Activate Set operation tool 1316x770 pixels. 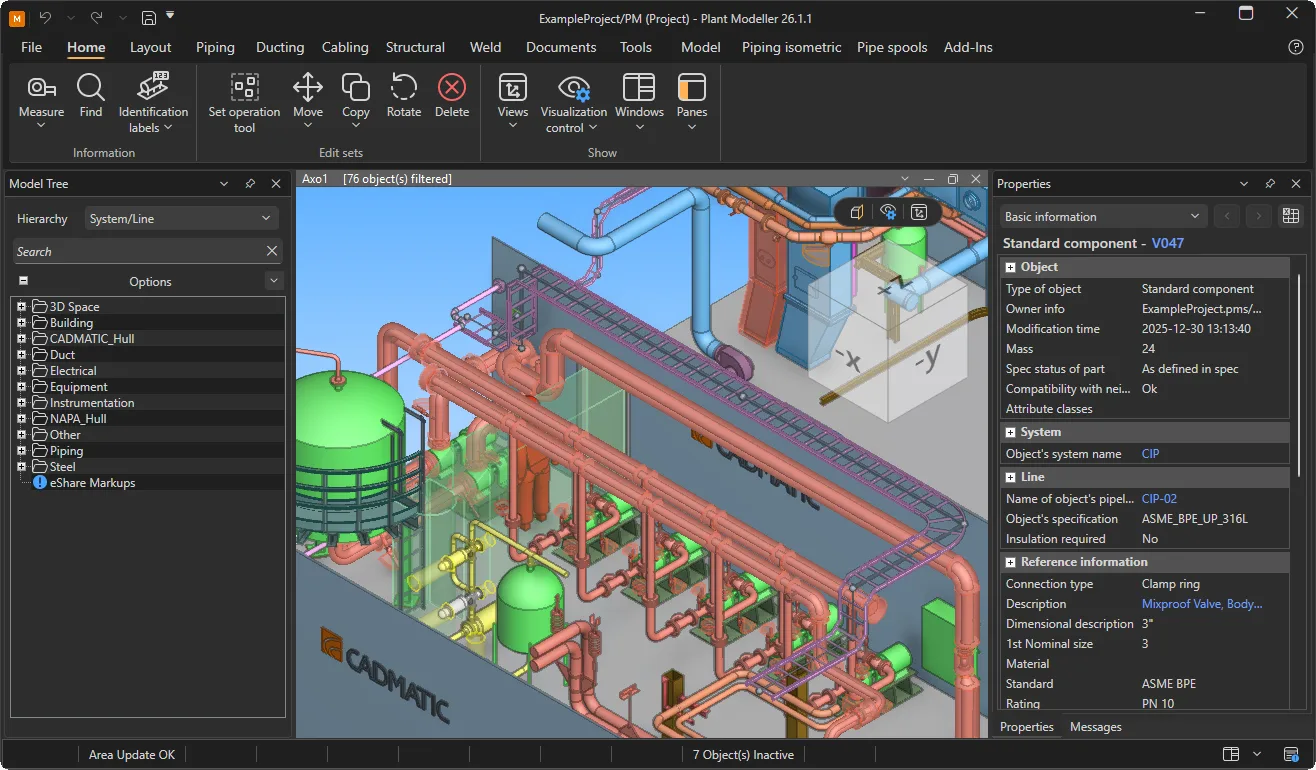click(245, 87)
